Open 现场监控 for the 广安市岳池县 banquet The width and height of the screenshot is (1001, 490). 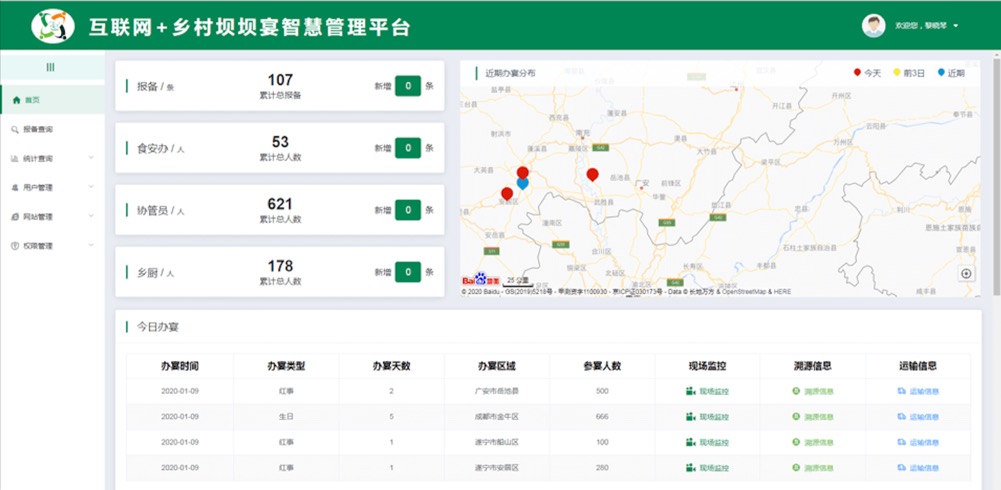tap(707, 391)
